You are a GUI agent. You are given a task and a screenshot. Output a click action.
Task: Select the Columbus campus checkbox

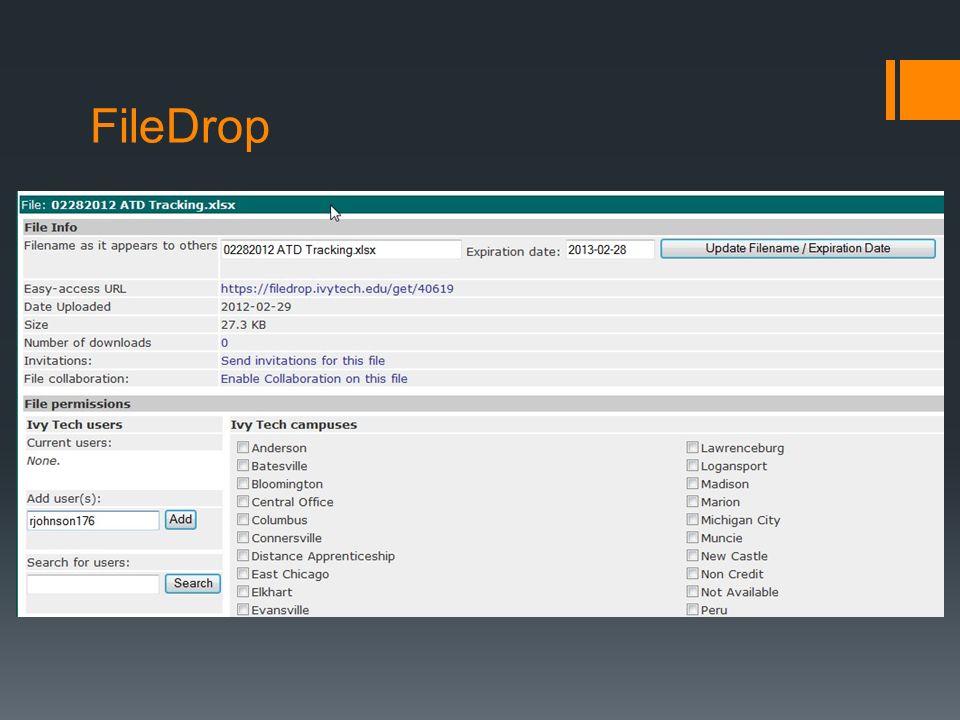[243, 520]
